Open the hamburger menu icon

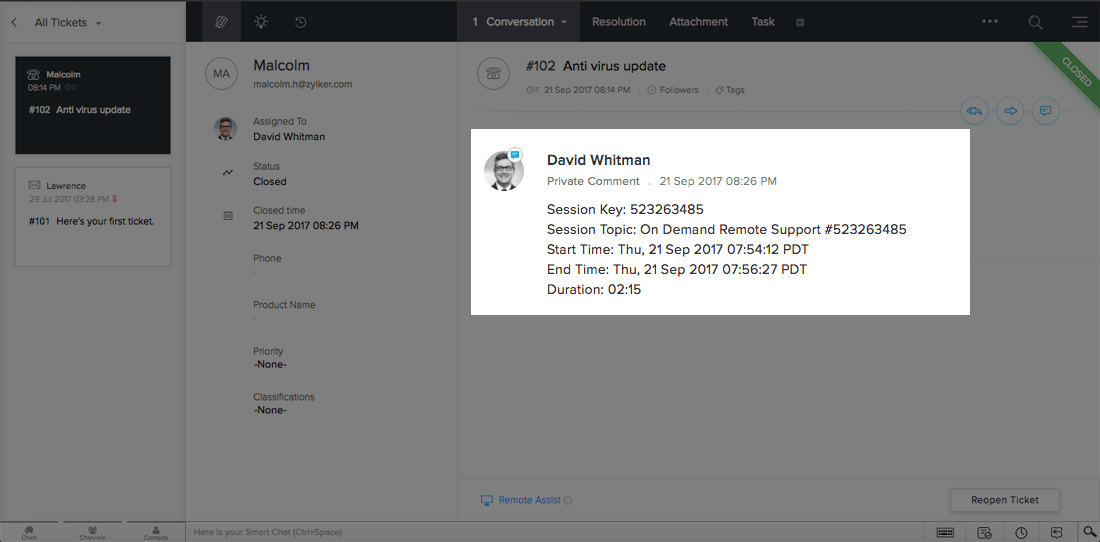pos(1079,21)
